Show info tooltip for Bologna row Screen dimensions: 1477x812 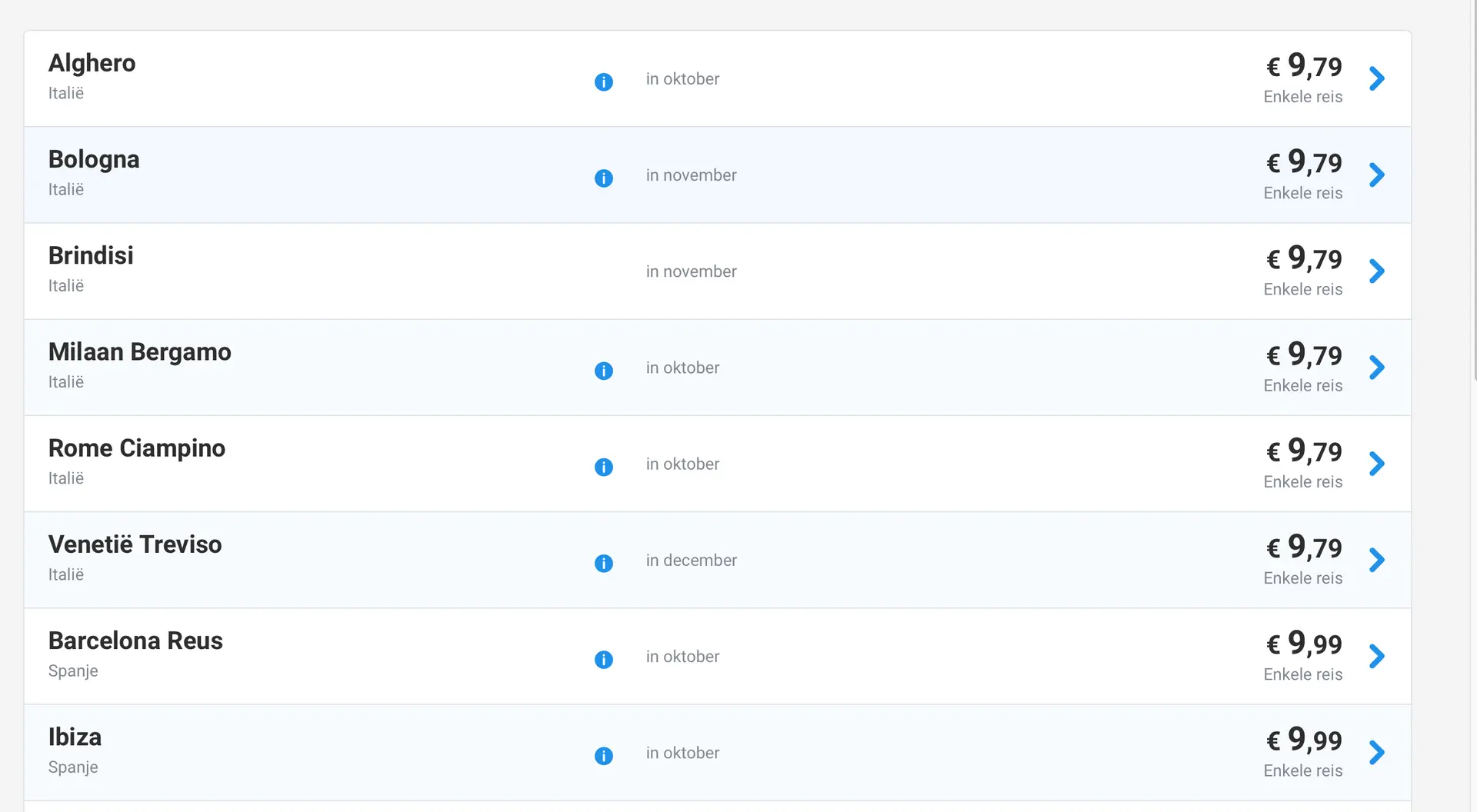(x=604, y=178)
